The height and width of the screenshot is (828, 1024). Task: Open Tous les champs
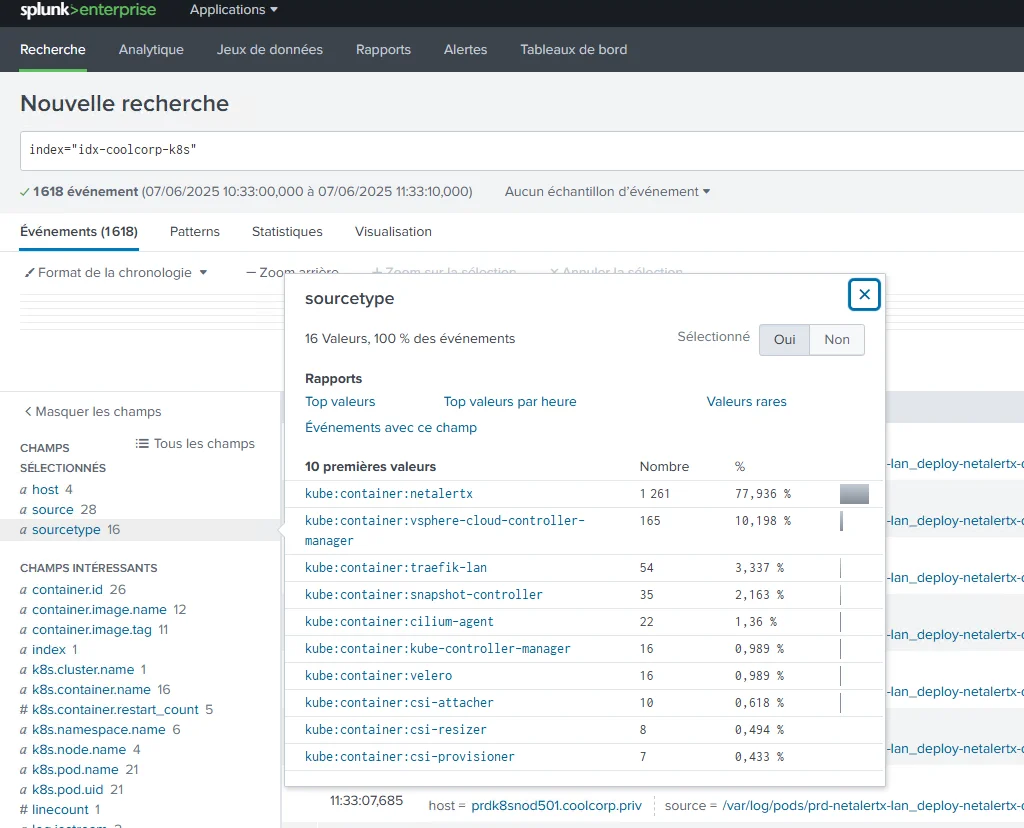click(x=204, y=443)
